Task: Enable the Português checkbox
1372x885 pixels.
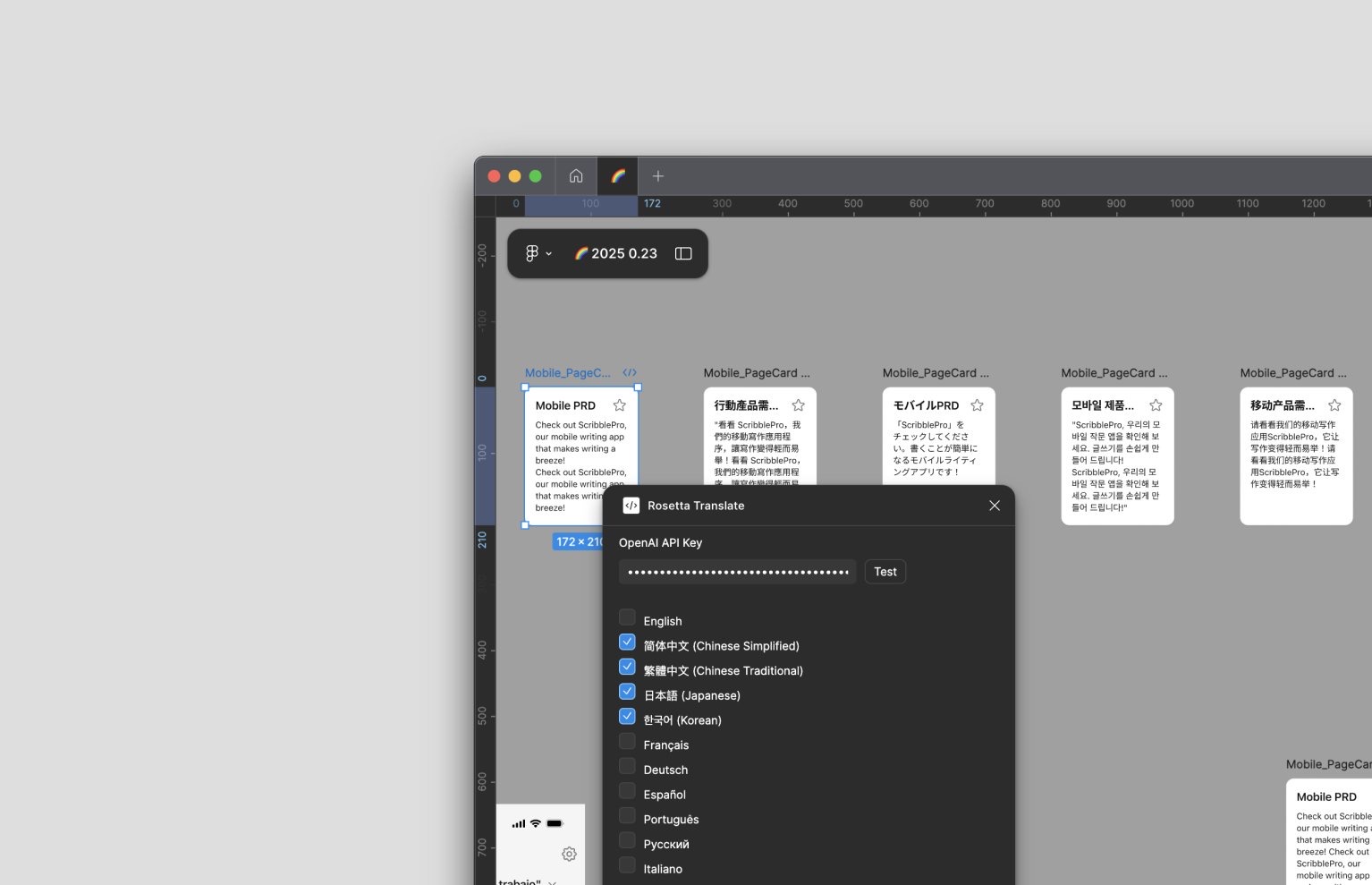Action: coord(628,816)
